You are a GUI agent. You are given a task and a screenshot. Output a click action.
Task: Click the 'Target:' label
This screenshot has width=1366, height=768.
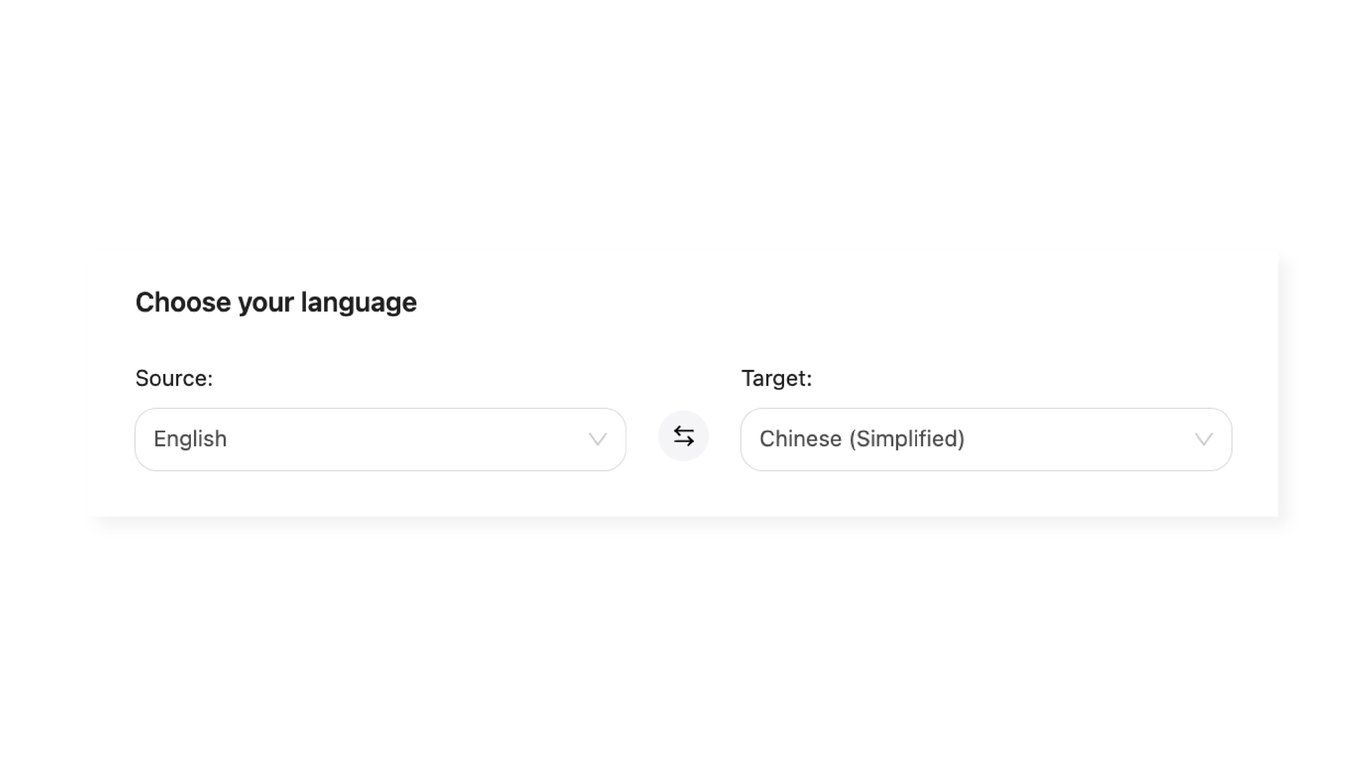click(x=776, y=378)
